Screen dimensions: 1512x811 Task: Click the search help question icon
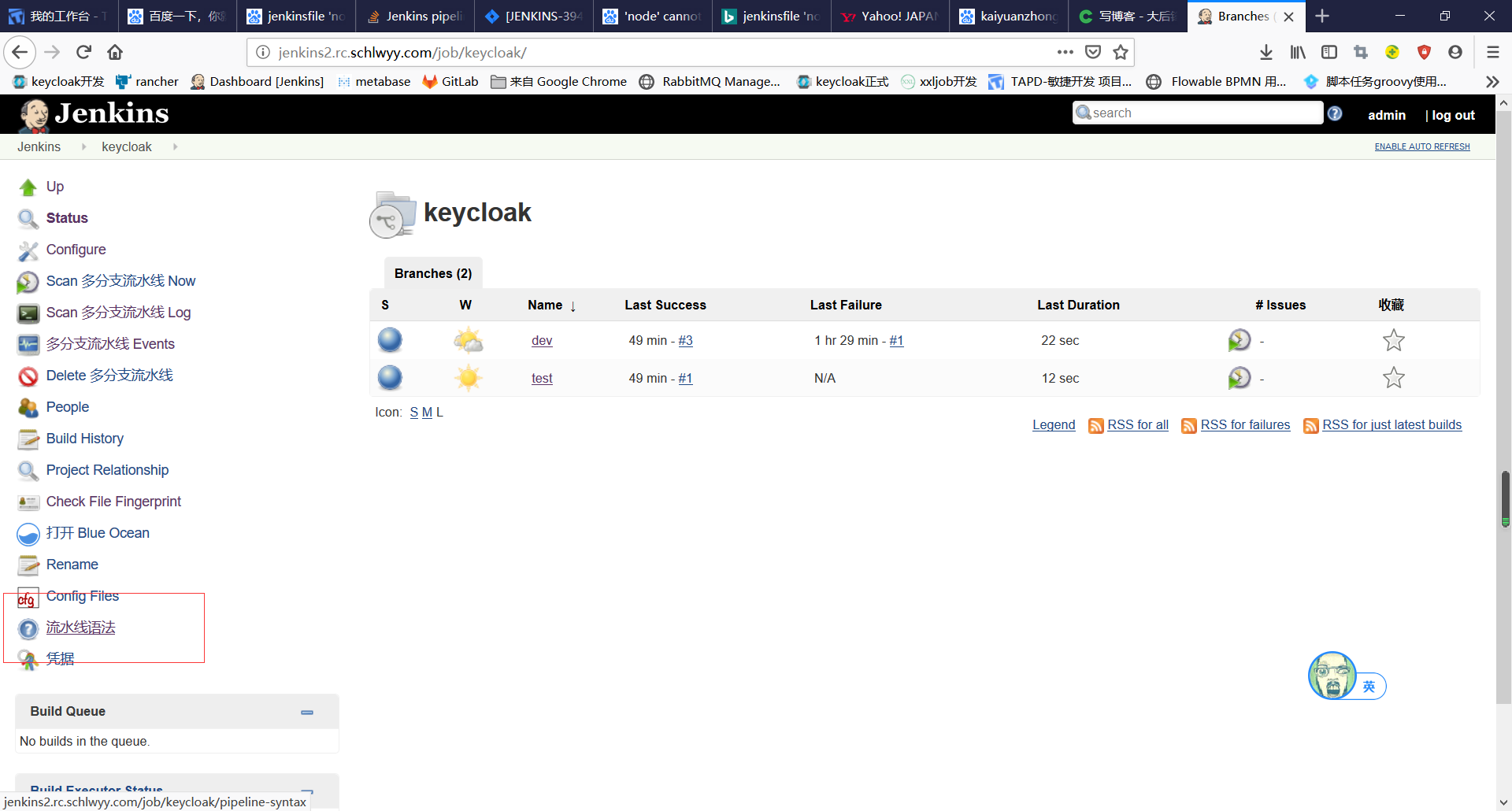tap(1335, 113)
